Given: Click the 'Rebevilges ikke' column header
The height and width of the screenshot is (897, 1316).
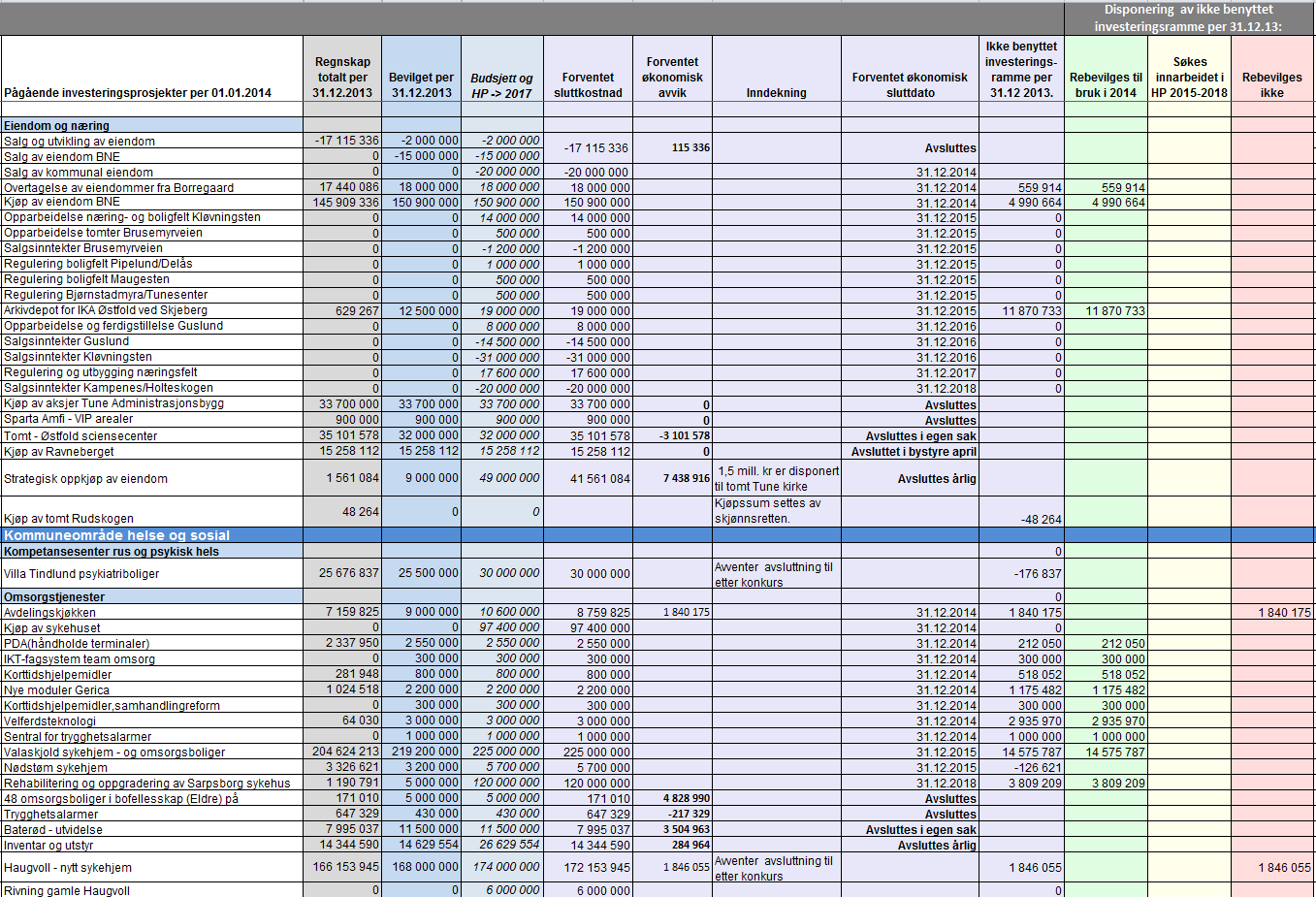Looking at the screenshot, I should [x=1271, y=85].
